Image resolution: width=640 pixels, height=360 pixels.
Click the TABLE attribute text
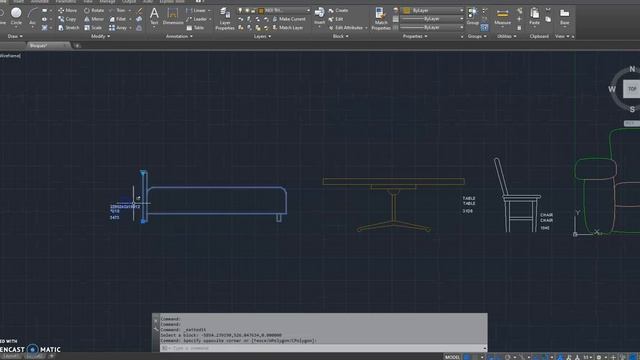(x=469, y=201)
